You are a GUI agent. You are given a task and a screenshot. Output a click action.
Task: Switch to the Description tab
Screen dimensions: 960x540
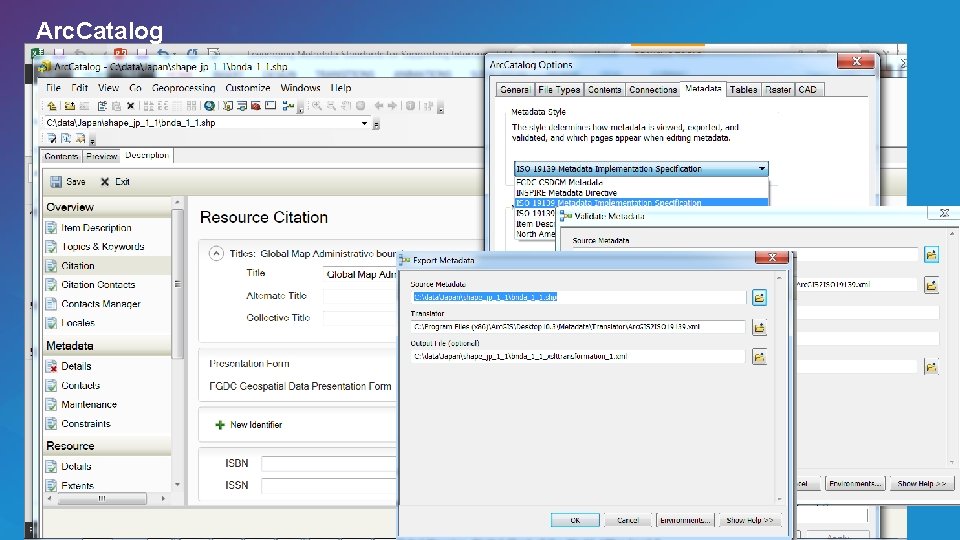147,155
